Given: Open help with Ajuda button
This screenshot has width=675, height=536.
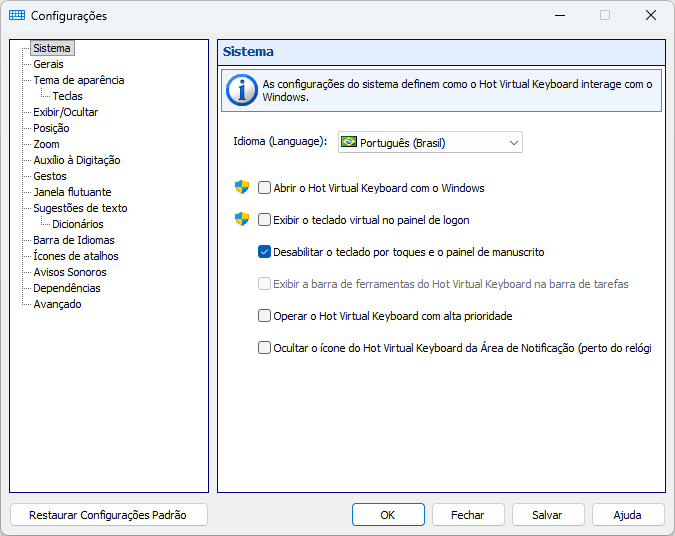Looking at the screenshot, I should (628, 515).
